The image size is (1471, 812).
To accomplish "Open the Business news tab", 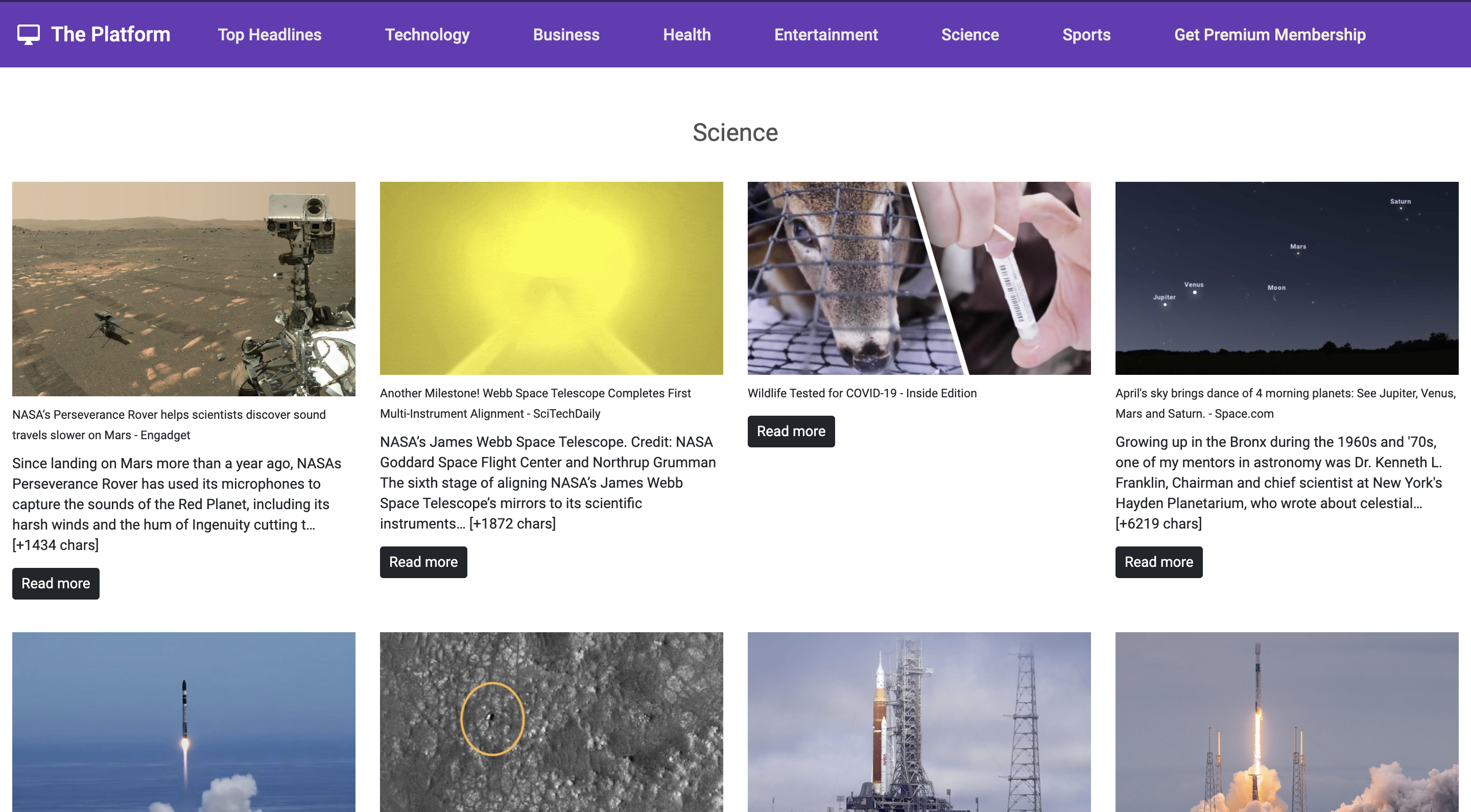I will click(566, 35).
